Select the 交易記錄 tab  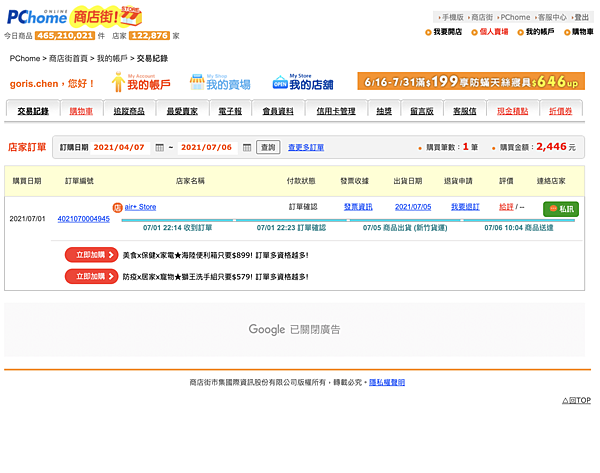[x=33, y=111]
